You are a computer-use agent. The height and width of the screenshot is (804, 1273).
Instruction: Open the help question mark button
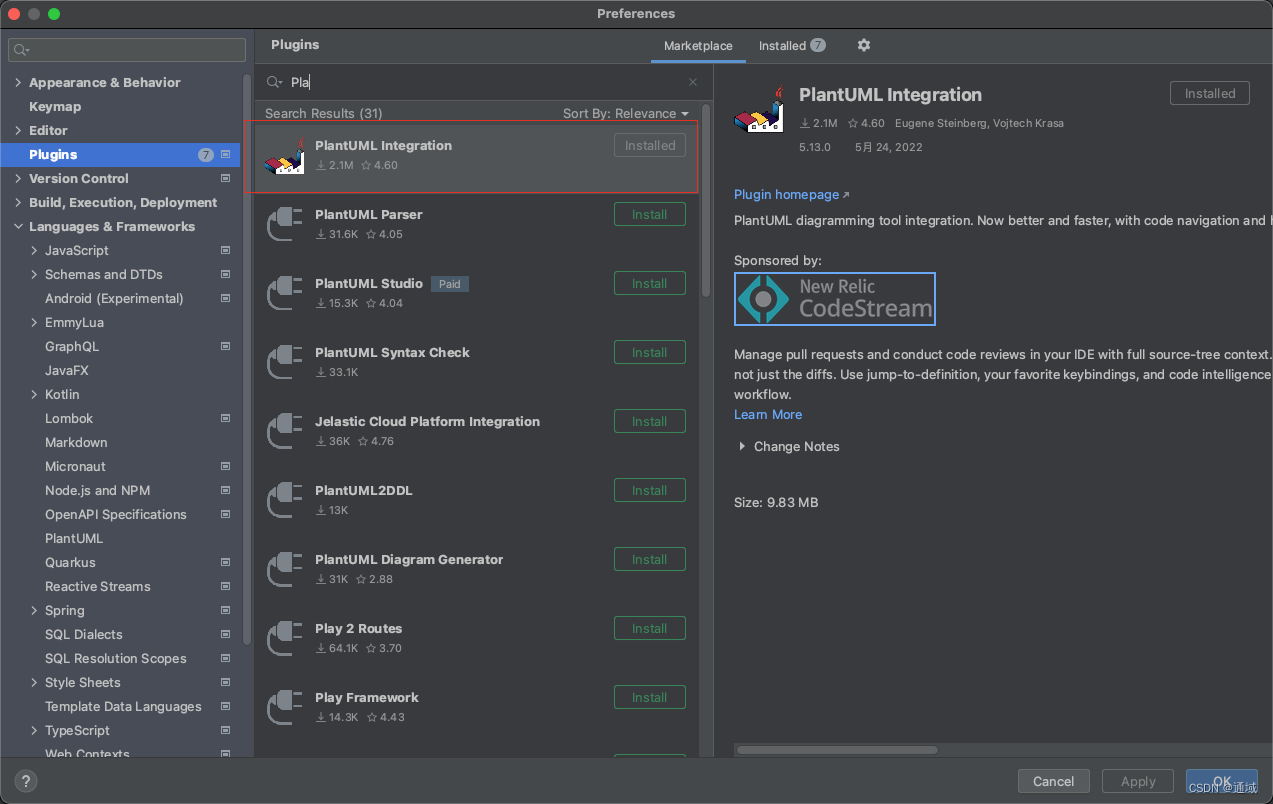[27, 781]
